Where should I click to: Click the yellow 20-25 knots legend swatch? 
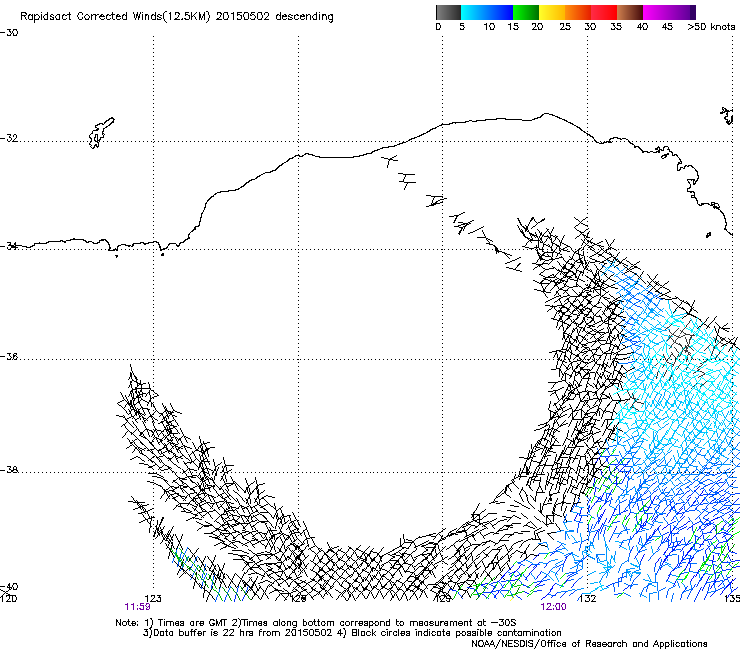[x=552, y=12]
